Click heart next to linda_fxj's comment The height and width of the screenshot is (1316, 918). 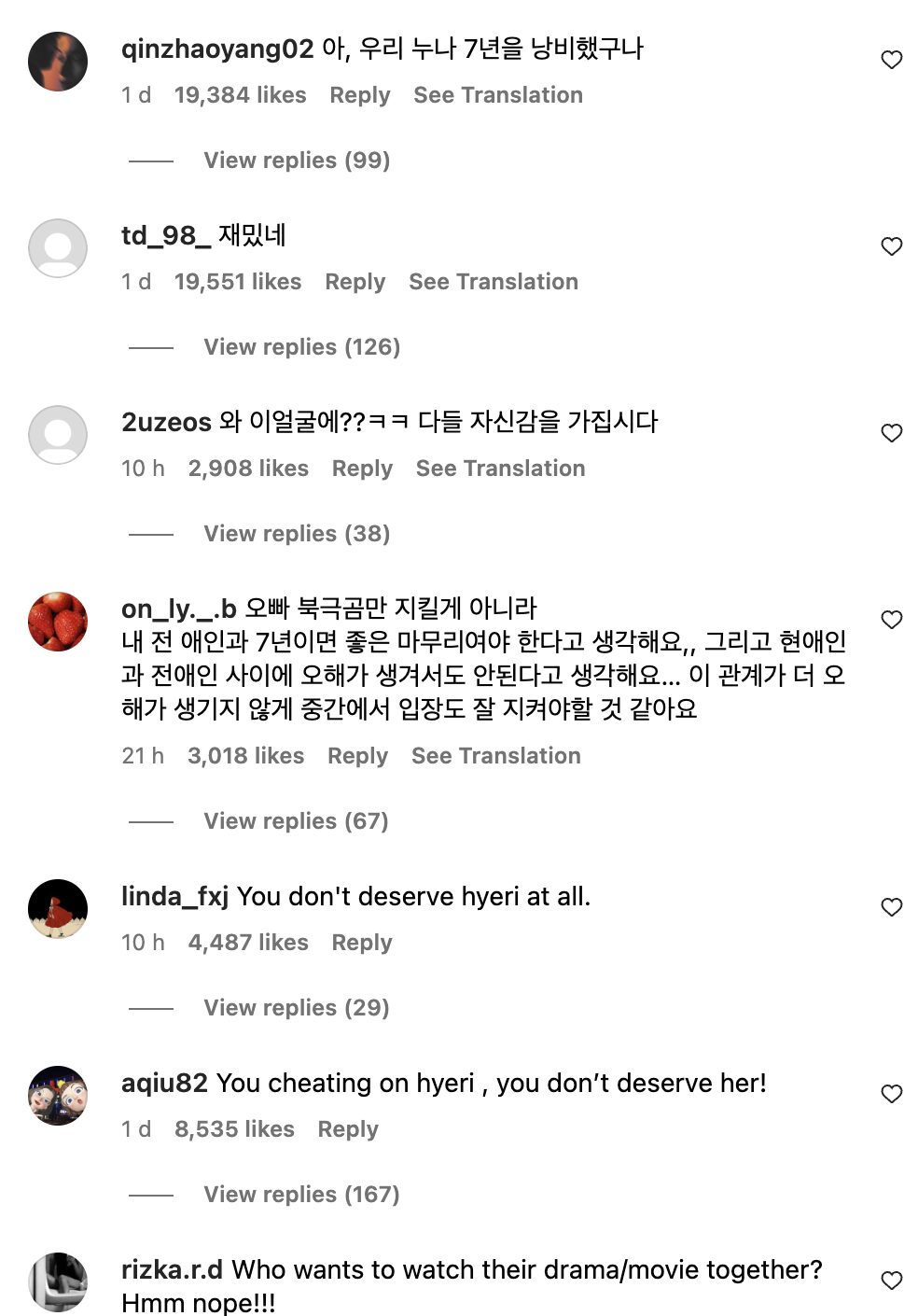click(x=892, y=908)
